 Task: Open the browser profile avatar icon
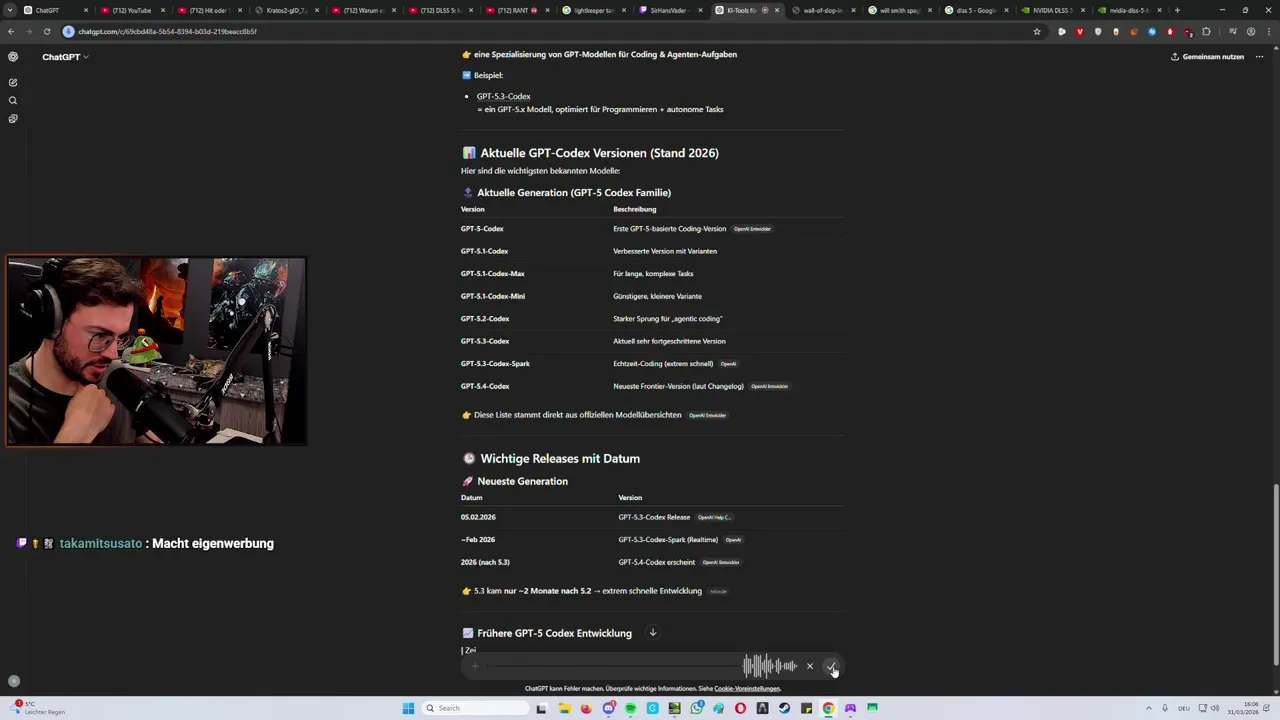coord(1251,31)
